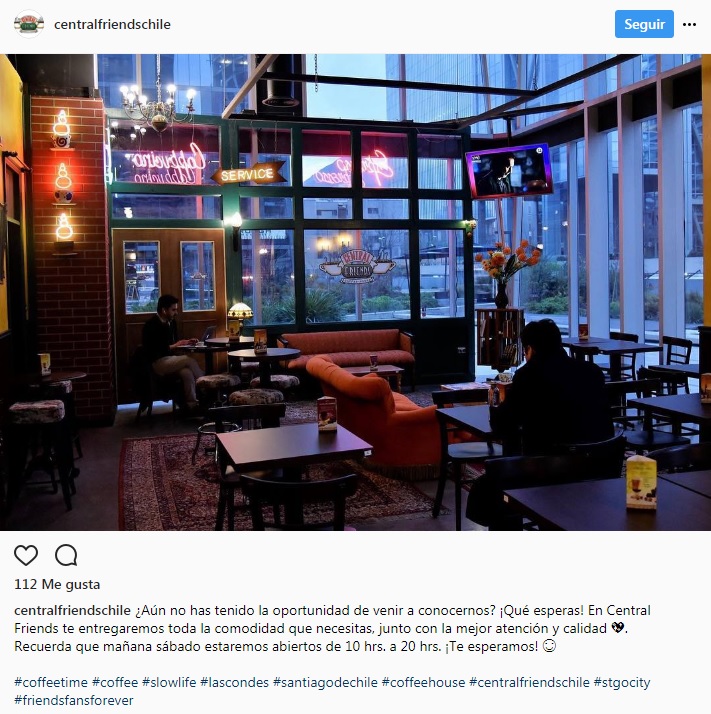The width and height of the screenshot is (711, 714).
Task: Open the #stgocity hashtag
Action: (x=622, y=682)
